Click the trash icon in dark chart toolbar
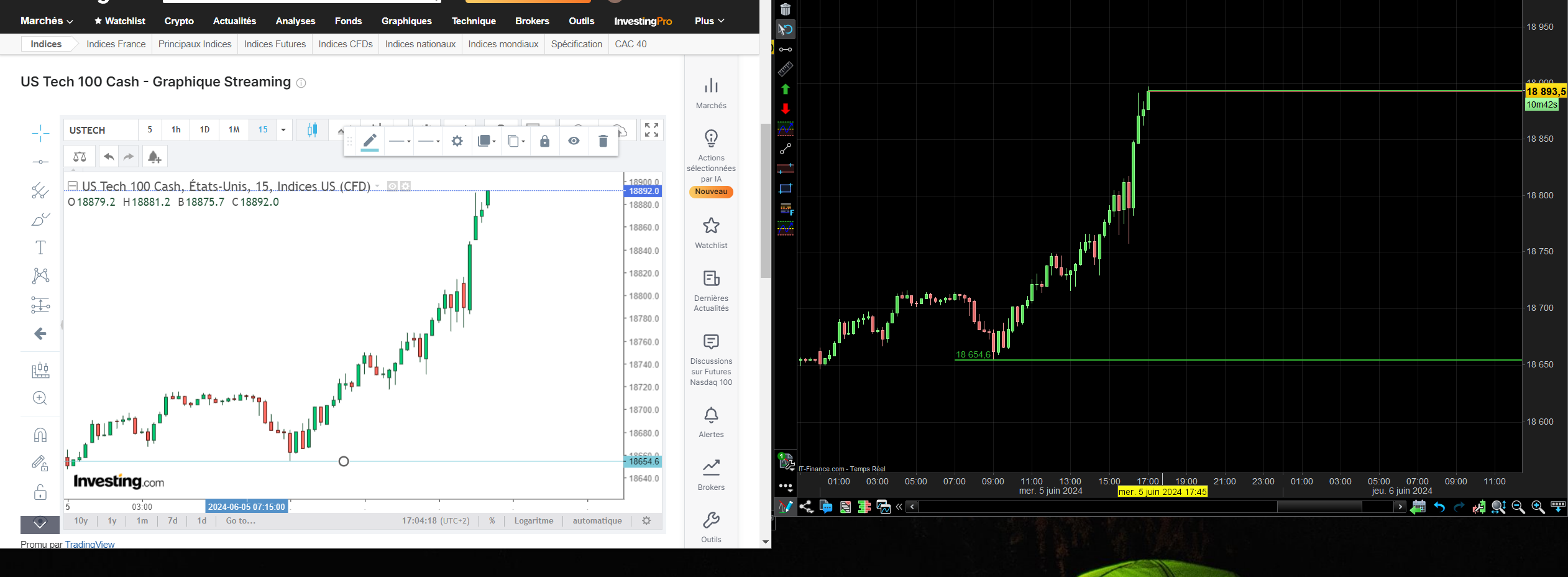 click(x=786, y=9)
